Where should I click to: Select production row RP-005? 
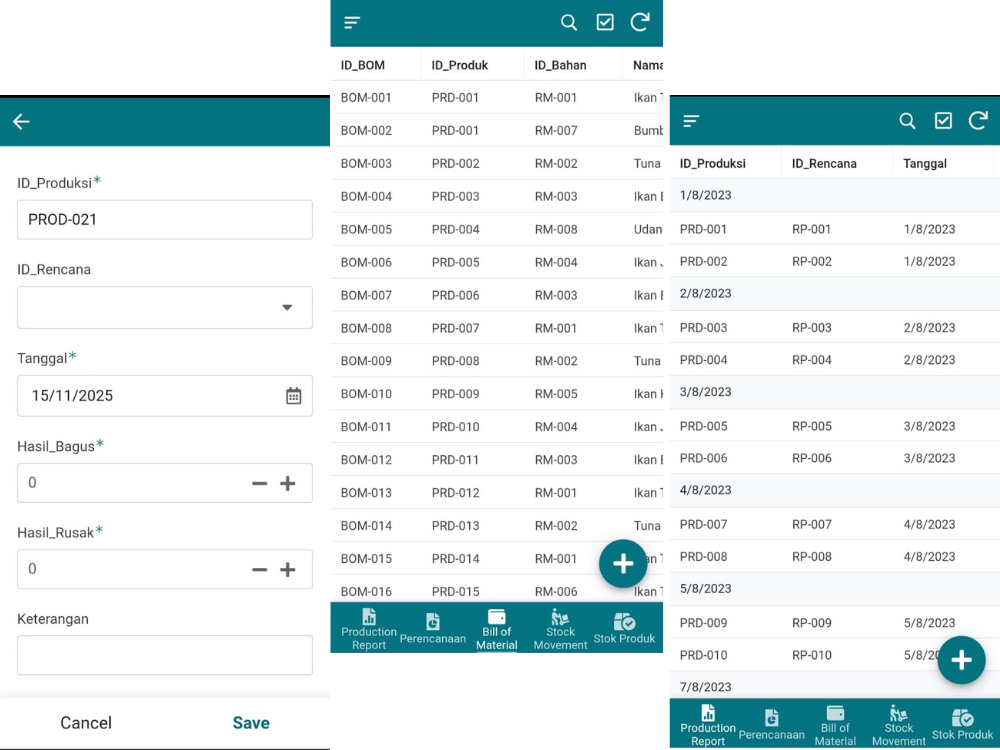[835, 425]
